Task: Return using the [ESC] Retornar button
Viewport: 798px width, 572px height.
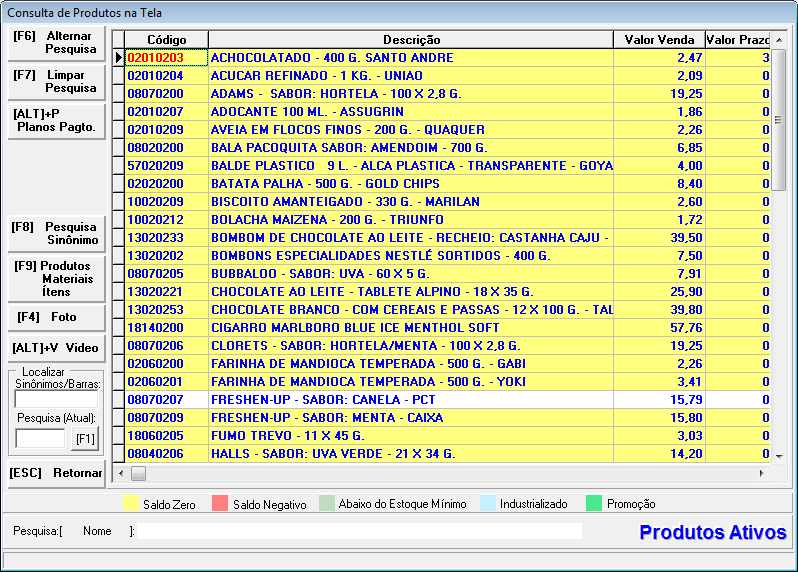Action: tap(55, 473)
